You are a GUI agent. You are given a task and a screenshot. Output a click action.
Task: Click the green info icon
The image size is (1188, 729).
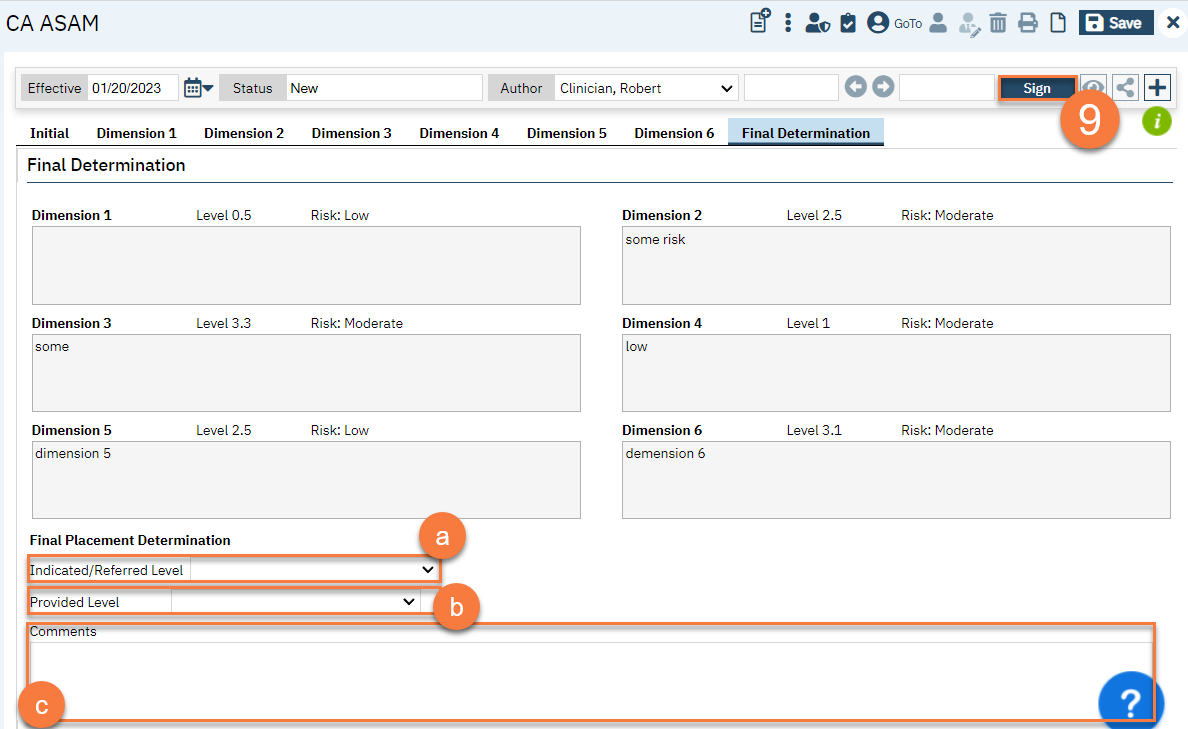click(1157, 122)
